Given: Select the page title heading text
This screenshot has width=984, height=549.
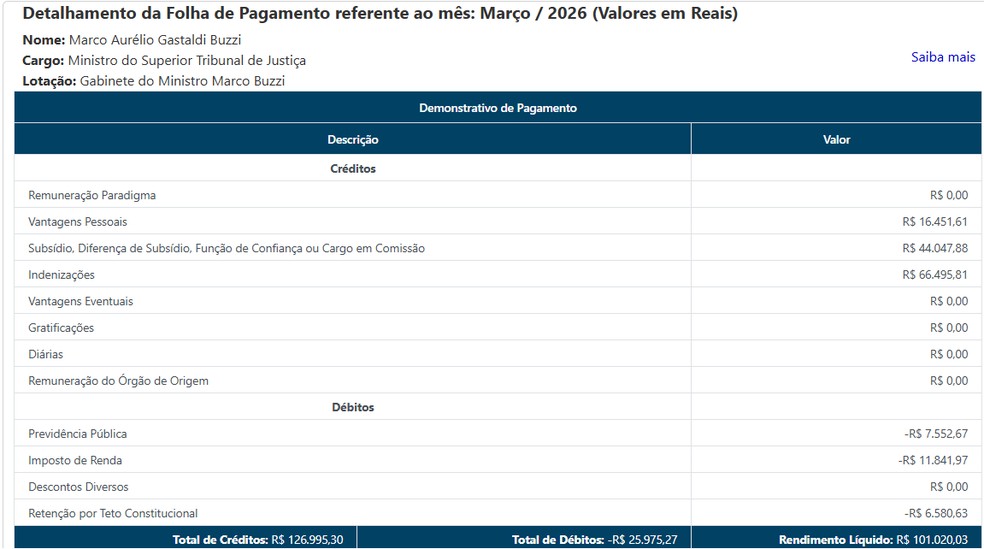Looking at the screenshot, I should [x=380, y=13].
